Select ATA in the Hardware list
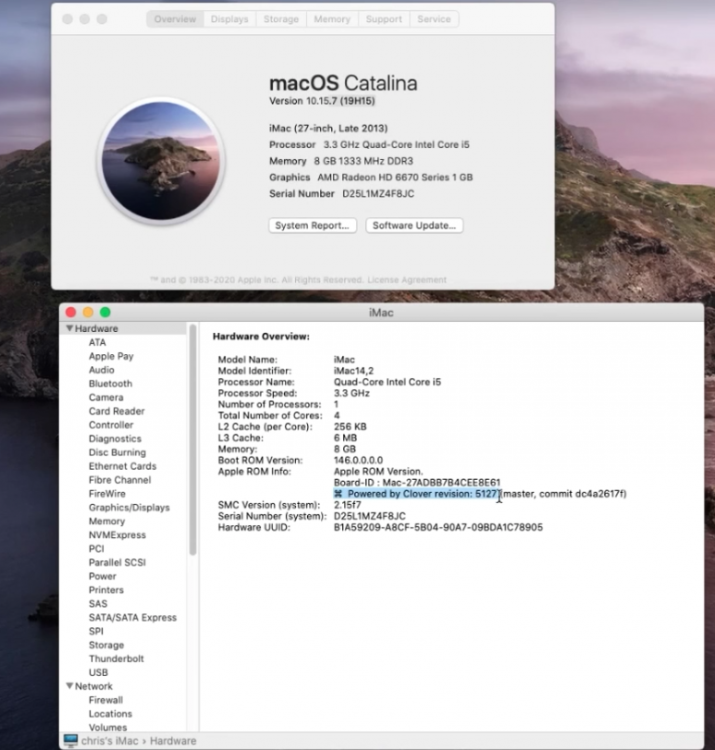Image resolution: width=715 pixels, height=750 pixels. (98, 342)
